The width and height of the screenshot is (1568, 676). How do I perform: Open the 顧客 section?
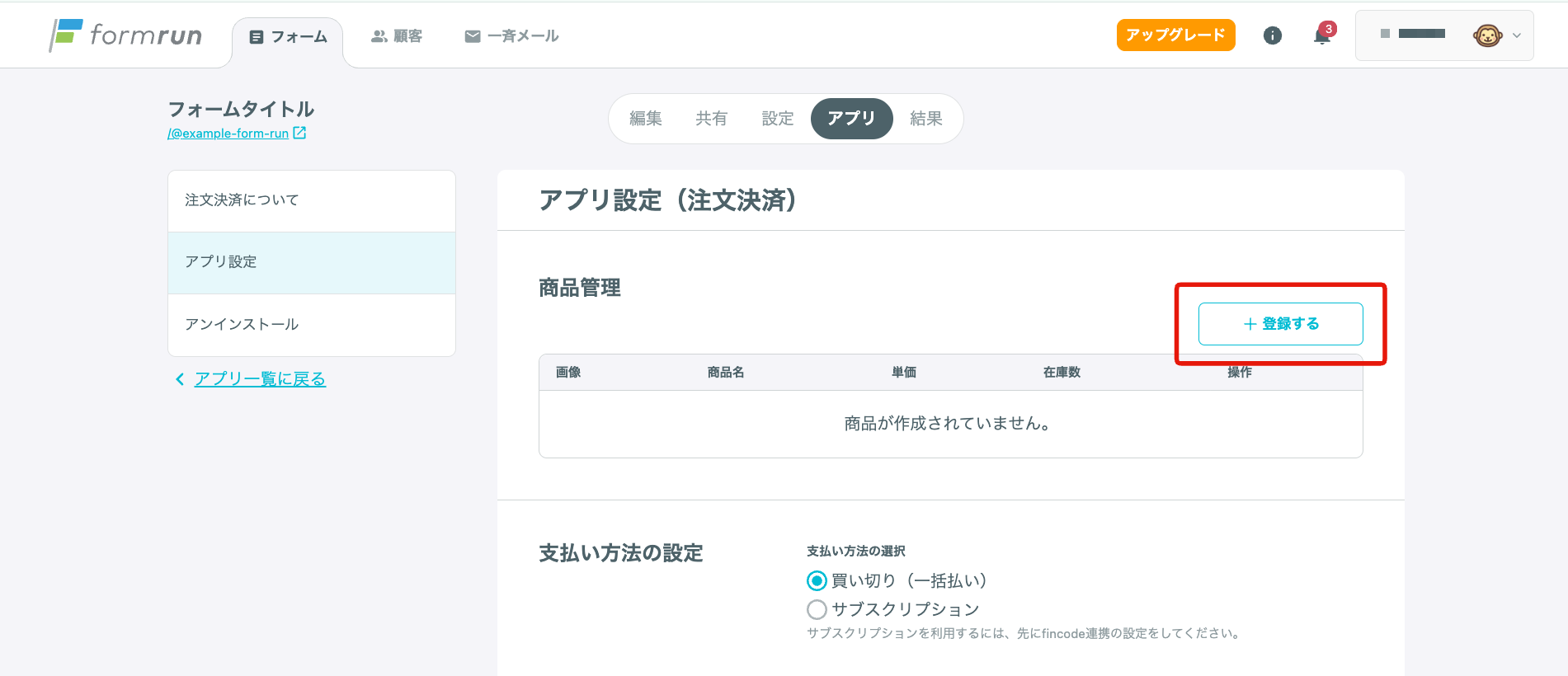tap(397, 36)
